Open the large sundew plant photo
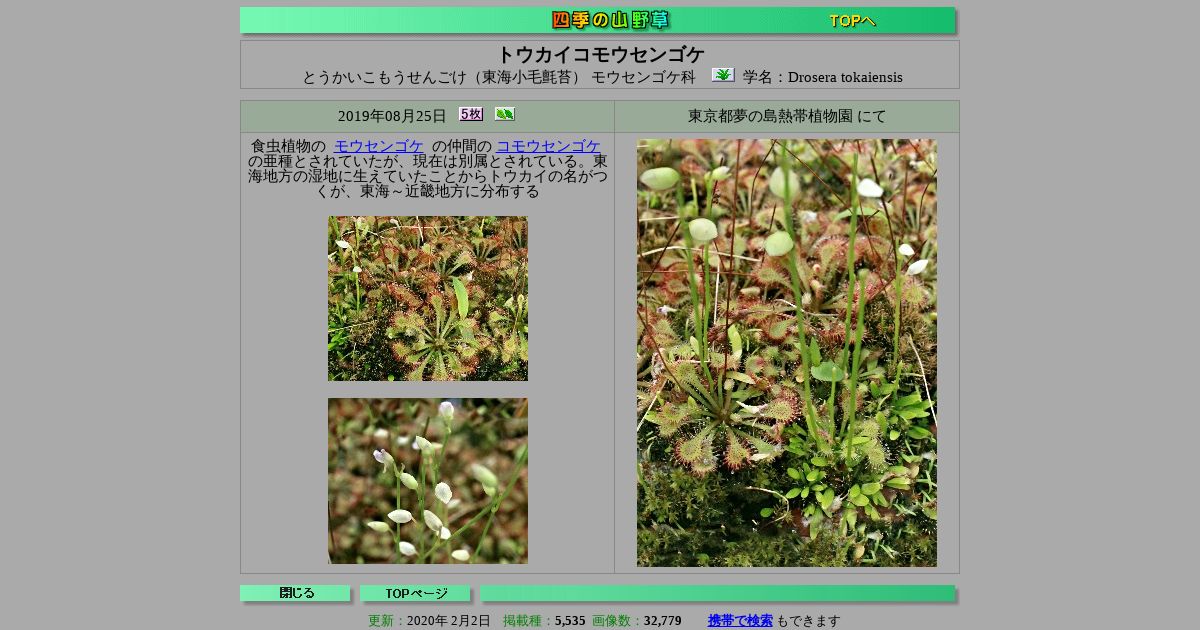 click(787, 353)
